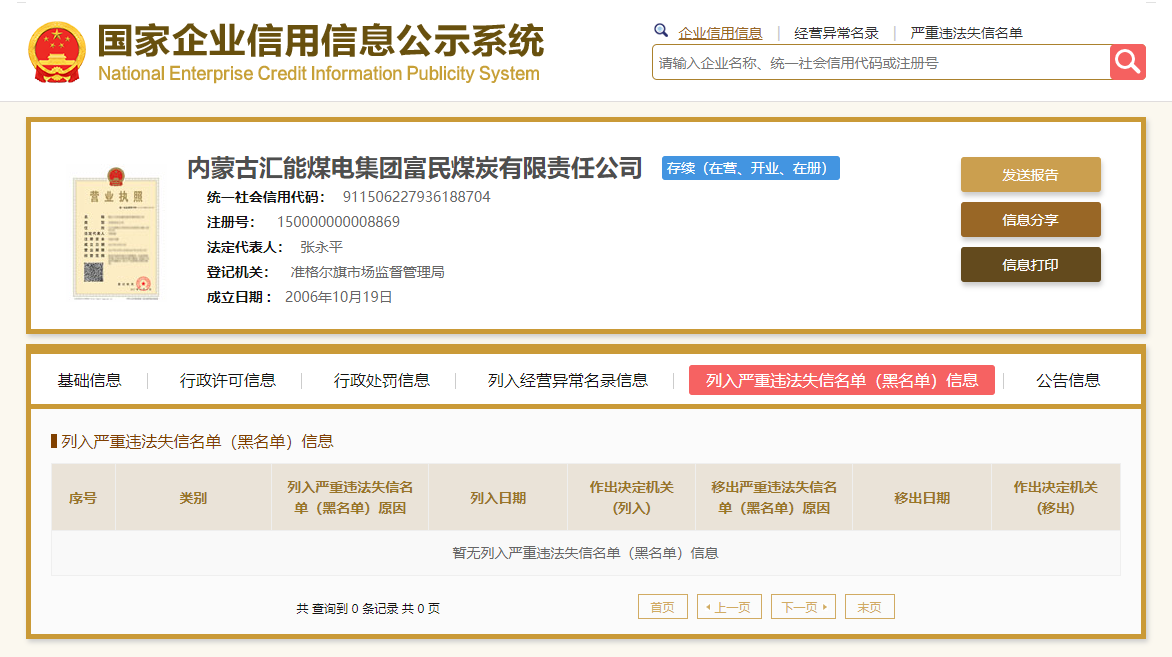This screenshot has height=657, width=1172.
Task: Click the 移出日期 column header
Action: (922, 498)
